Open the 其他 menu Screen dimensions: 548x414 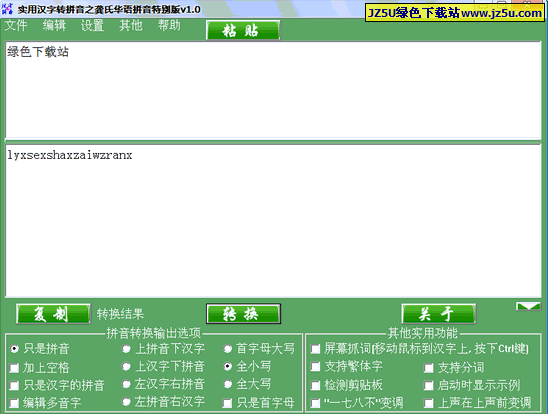[x=131, y=26]
